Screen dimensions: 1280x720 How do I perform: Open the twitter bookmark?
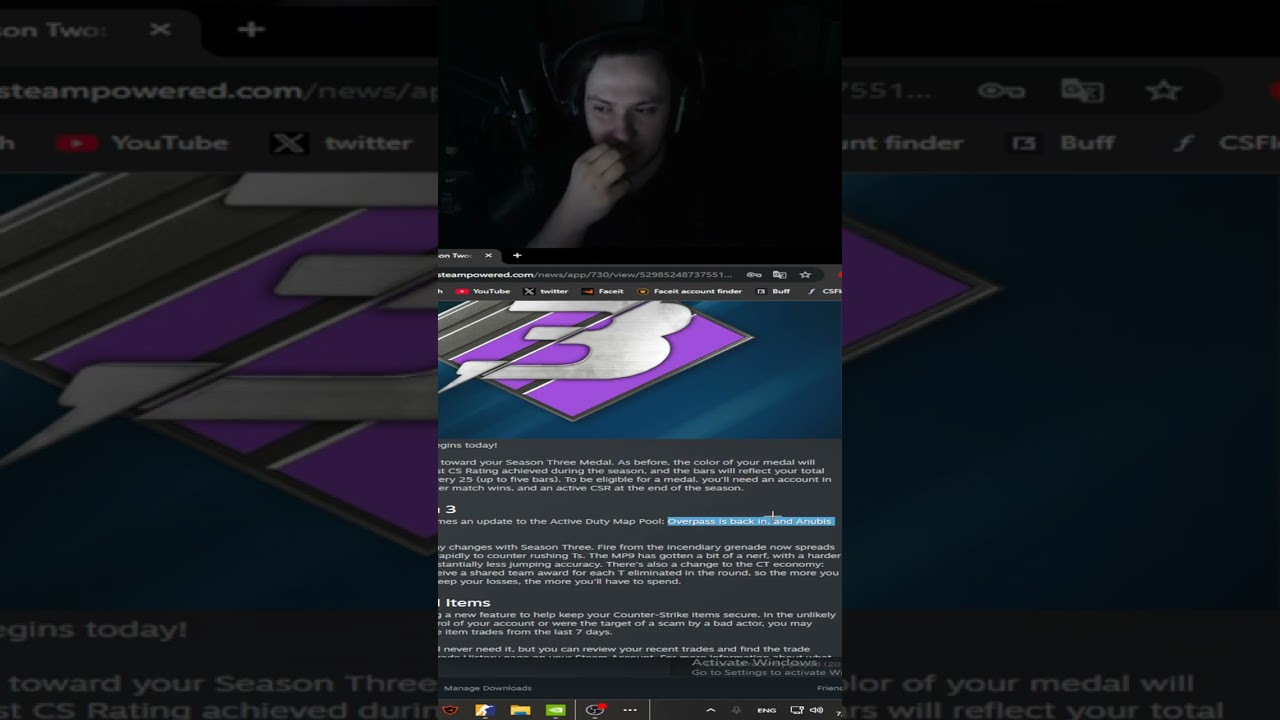pos(546,291)
